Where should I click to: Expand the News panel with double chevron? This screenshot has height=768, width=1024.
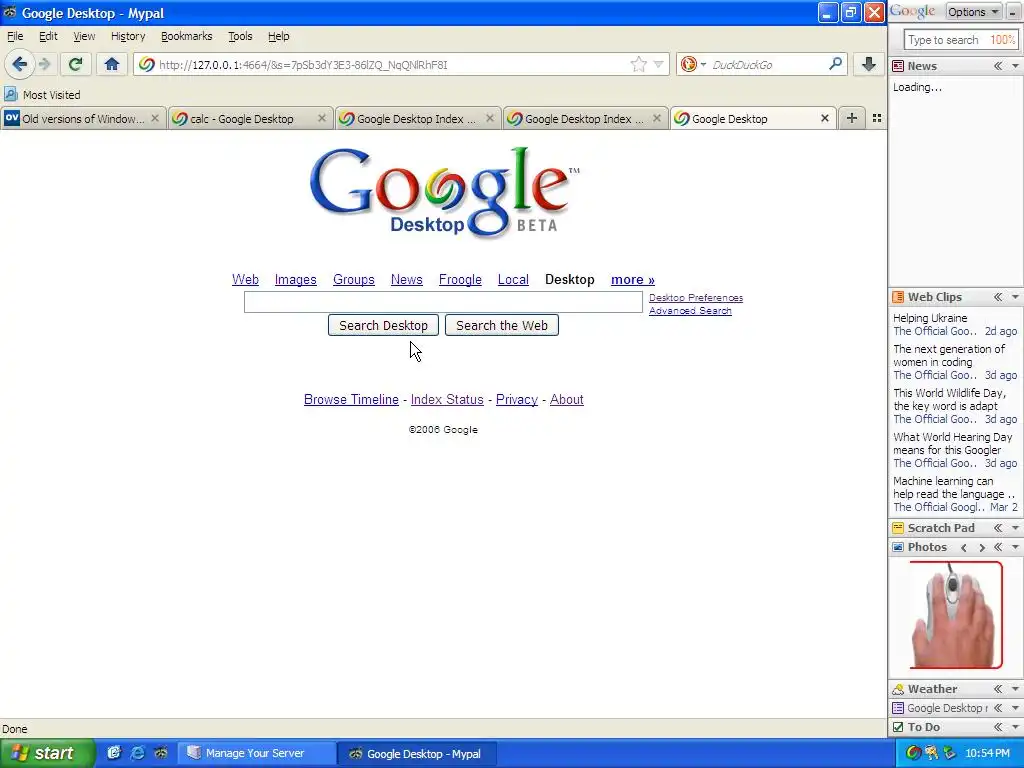tap(998, 66)
